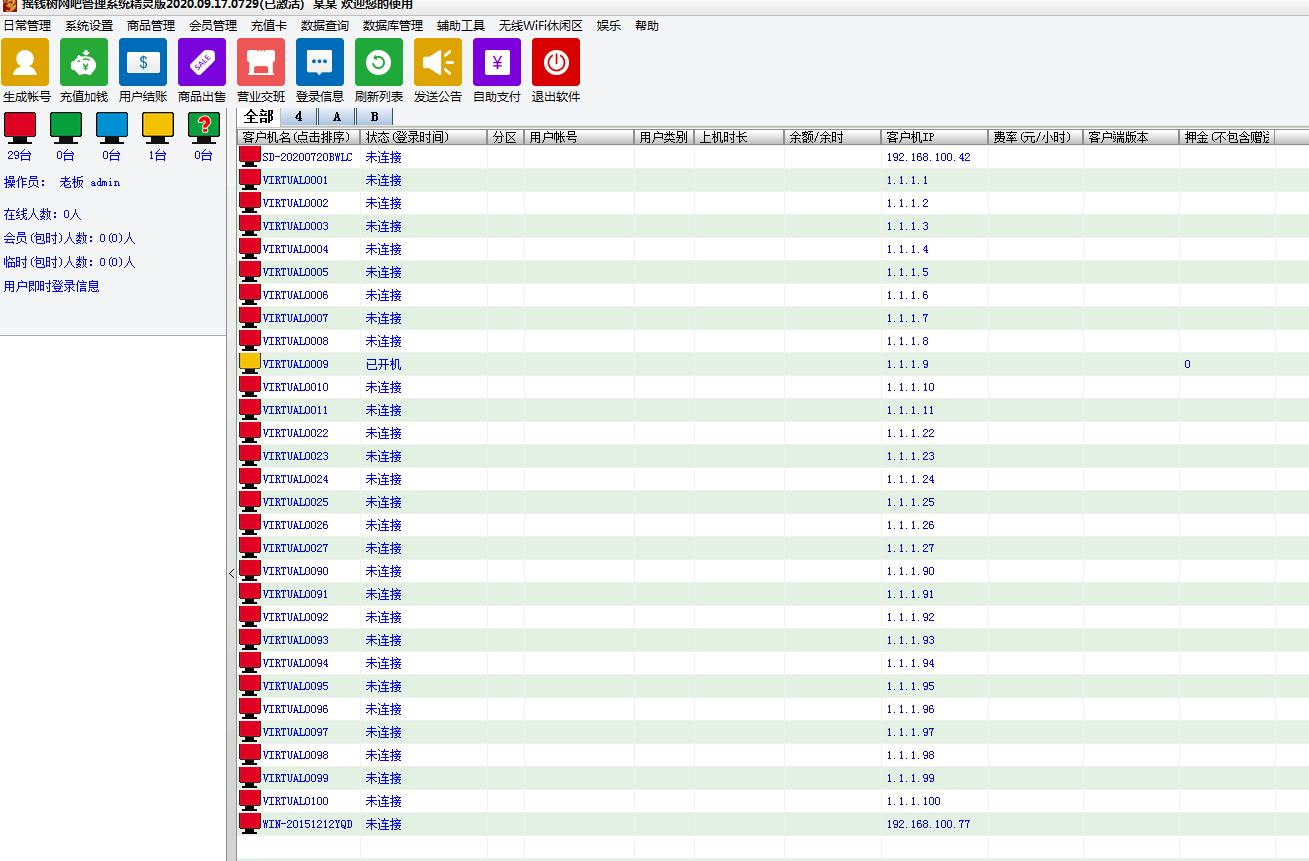The height and width of the screenshot is (861, 1309).
Task: Open 商品出售 product sale icon
Action: (202, 63)
